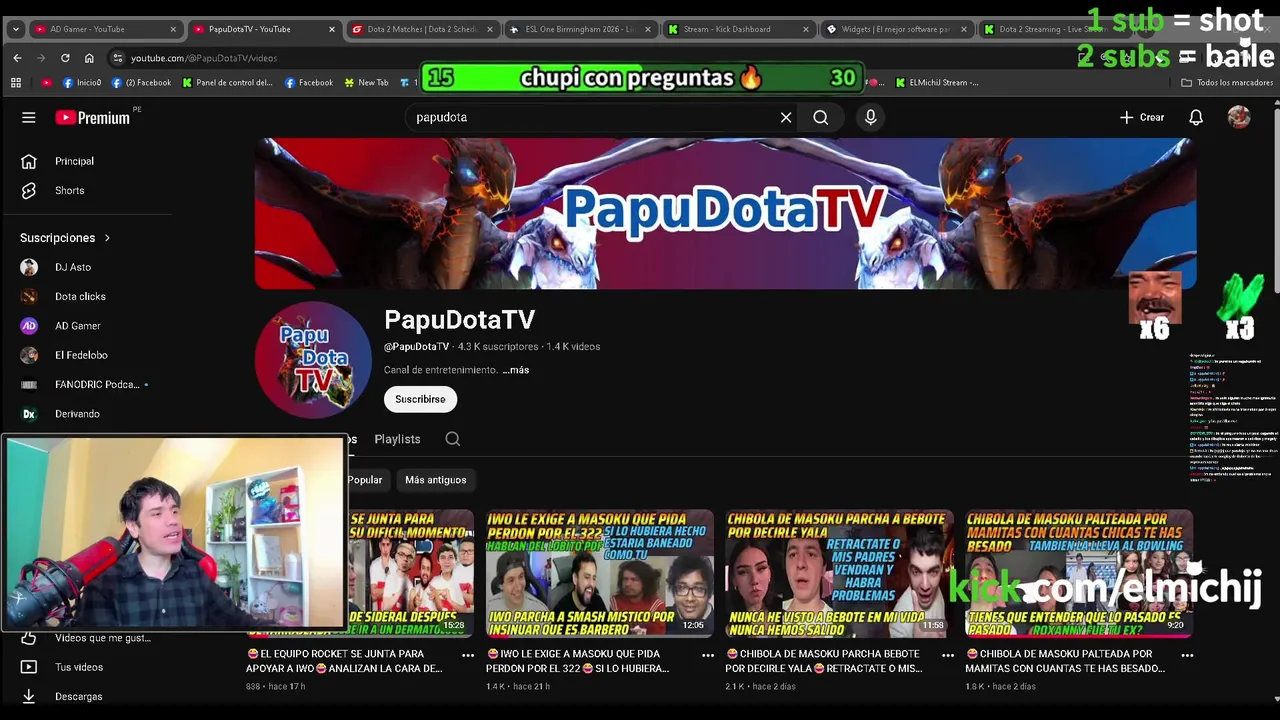This screenshot has width=1280, height=720.
Task: Open the tab search dropdown arrow
Action: click(x=15, y=29)
